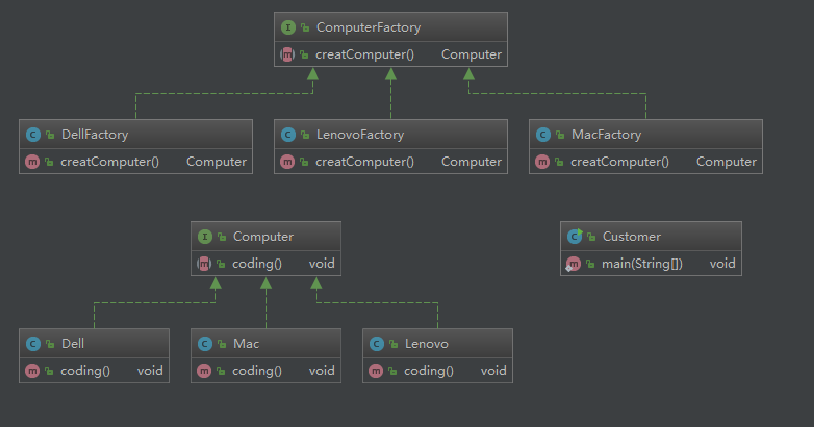
Task: Select creatComputer() in DellFactory node
Action: (110, 162)
